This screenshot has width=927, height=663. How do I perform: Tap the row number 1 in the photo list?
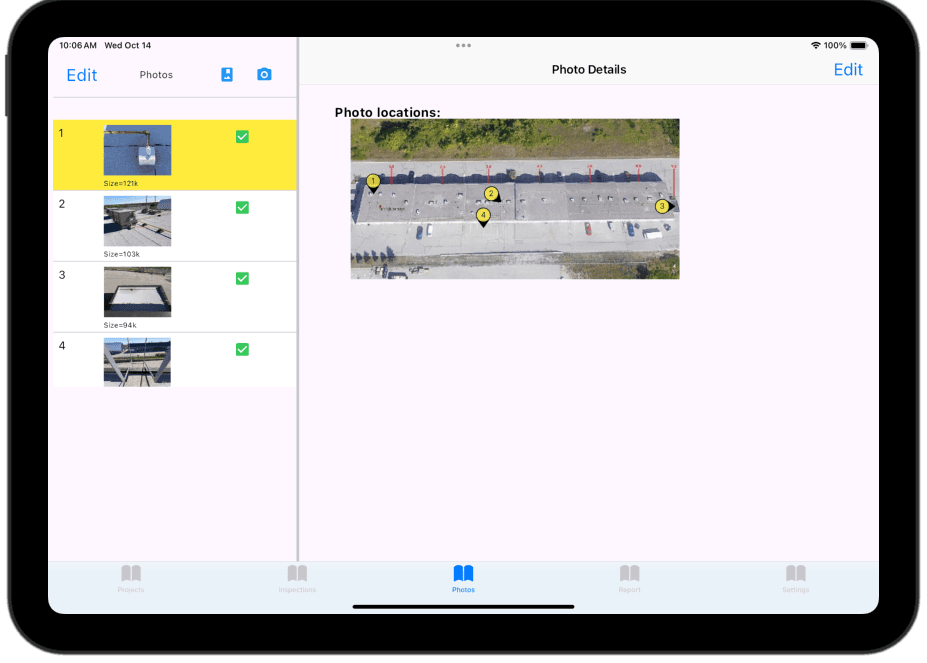61,133
